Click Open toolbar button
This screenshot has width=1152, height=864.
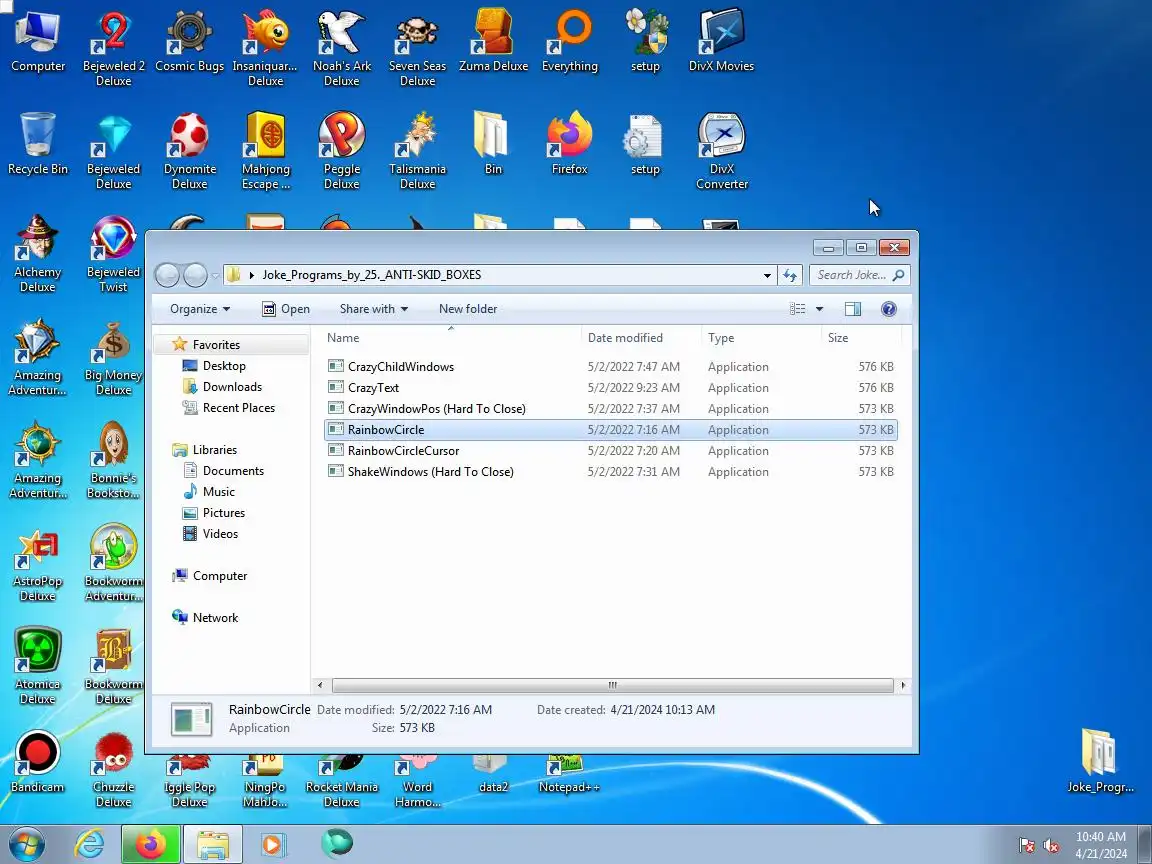286,309
